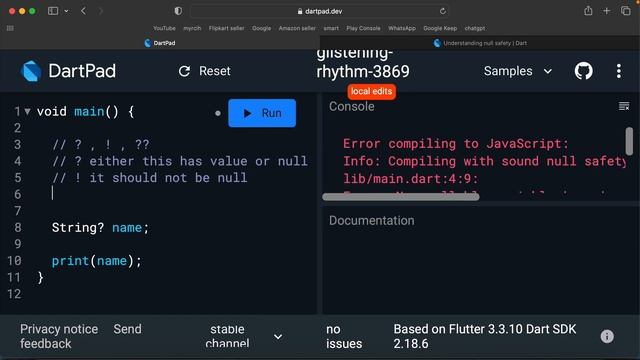640x360 pixels.
Task: Click the console horizontal scrollbar
Action: [x=400, y=197]
